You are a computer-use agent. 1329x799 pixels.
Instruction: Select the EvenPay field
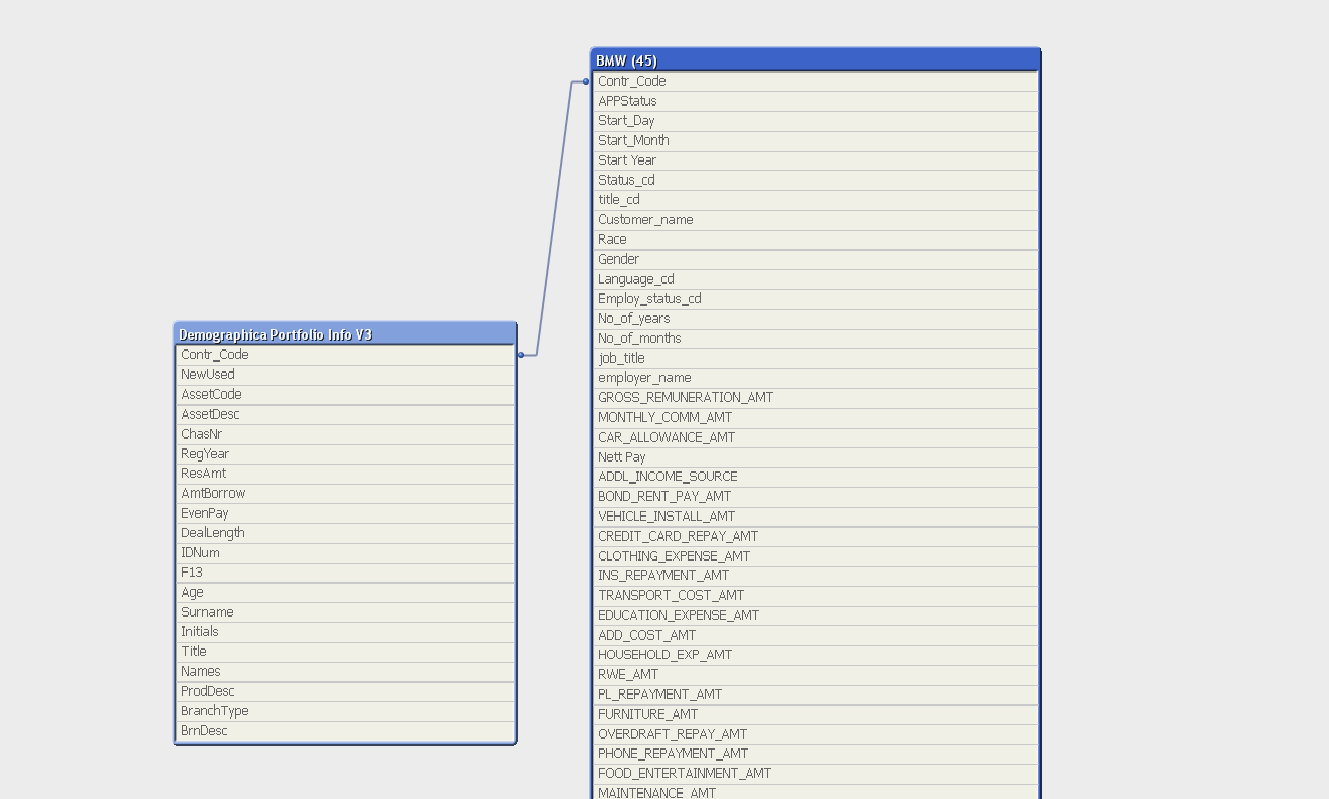[x=346, y=514]
